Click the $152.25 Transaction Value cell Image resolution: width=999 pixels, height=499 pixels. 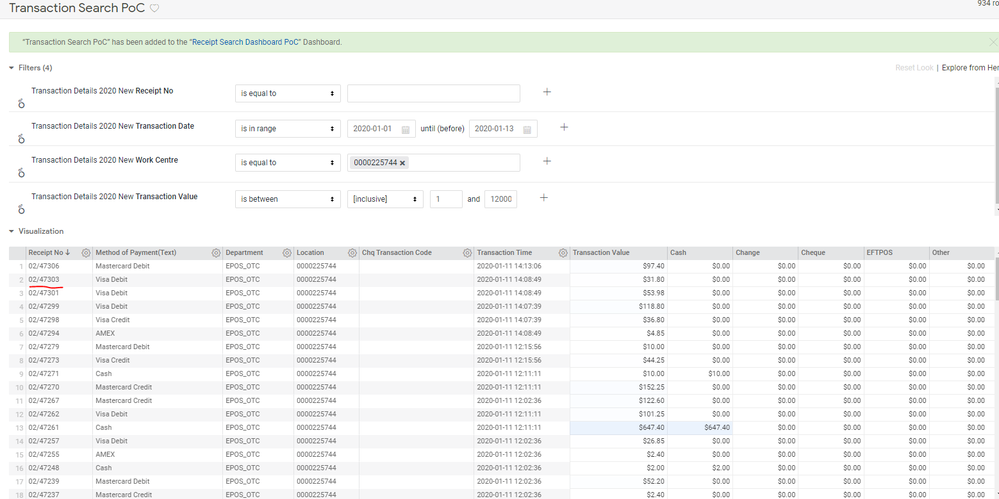coord(619,387)
